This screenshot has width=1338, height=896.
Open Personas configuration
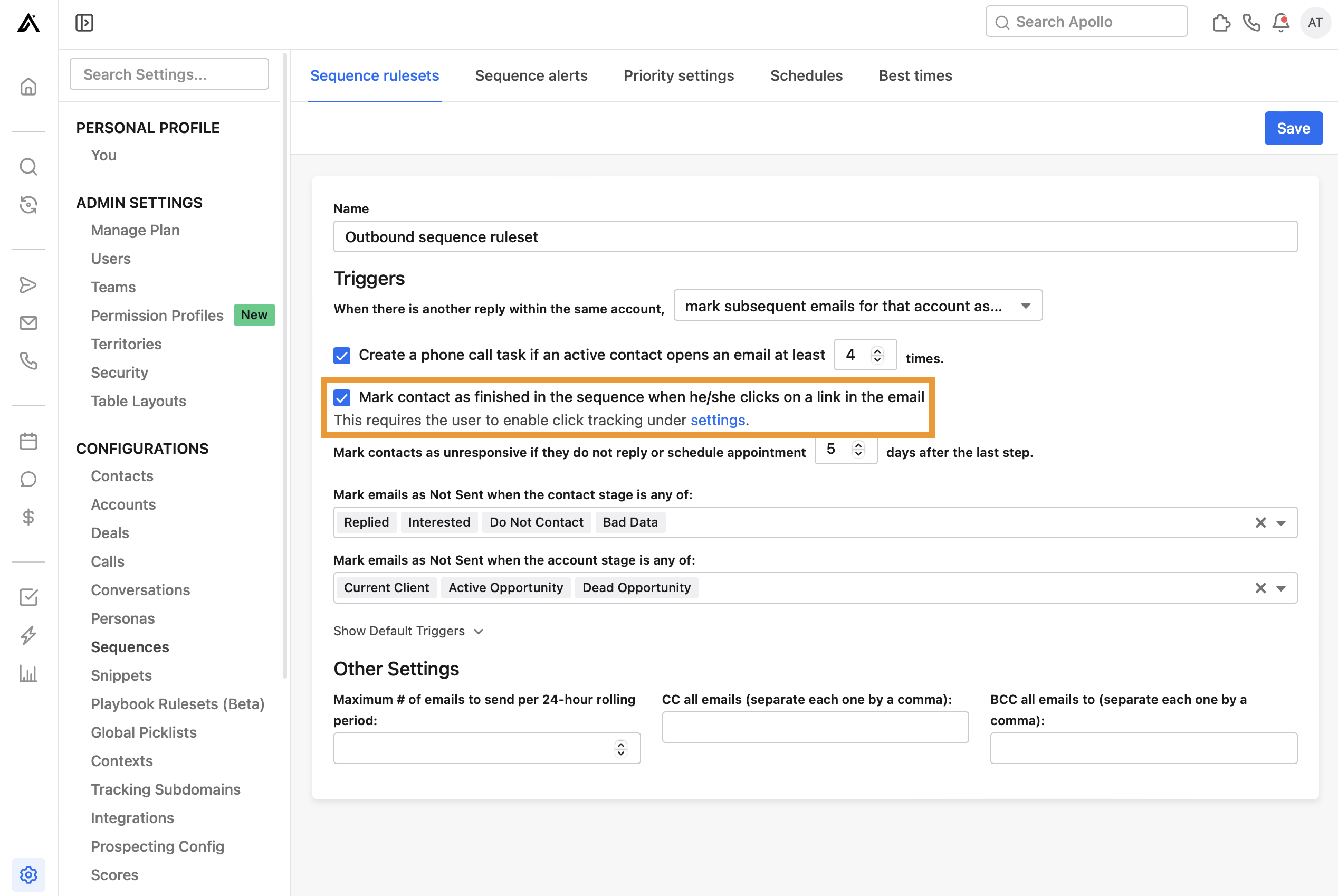click(x=123, y=619)
